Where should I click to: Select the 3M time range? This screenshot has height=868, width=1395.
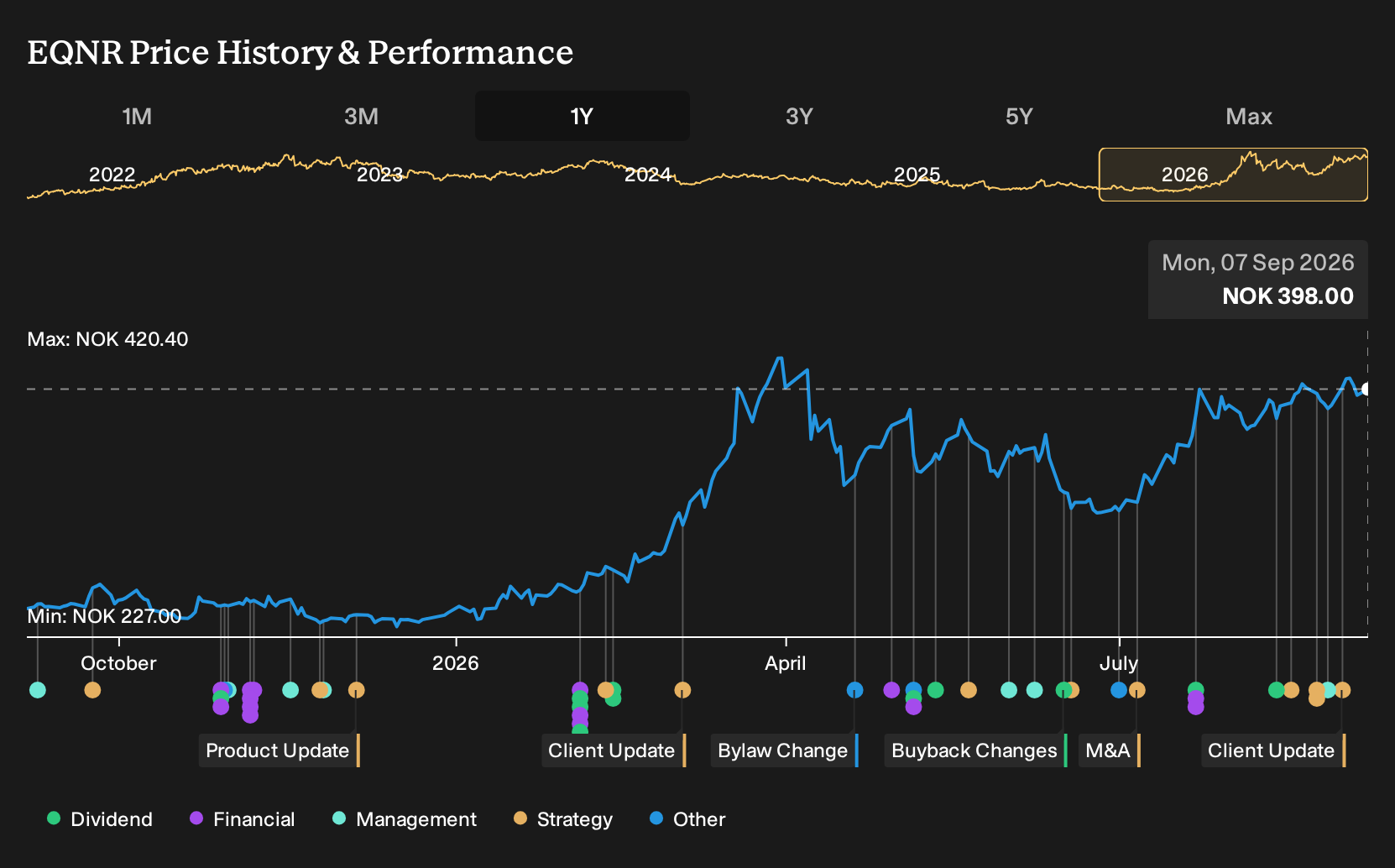tap(361, 116)
